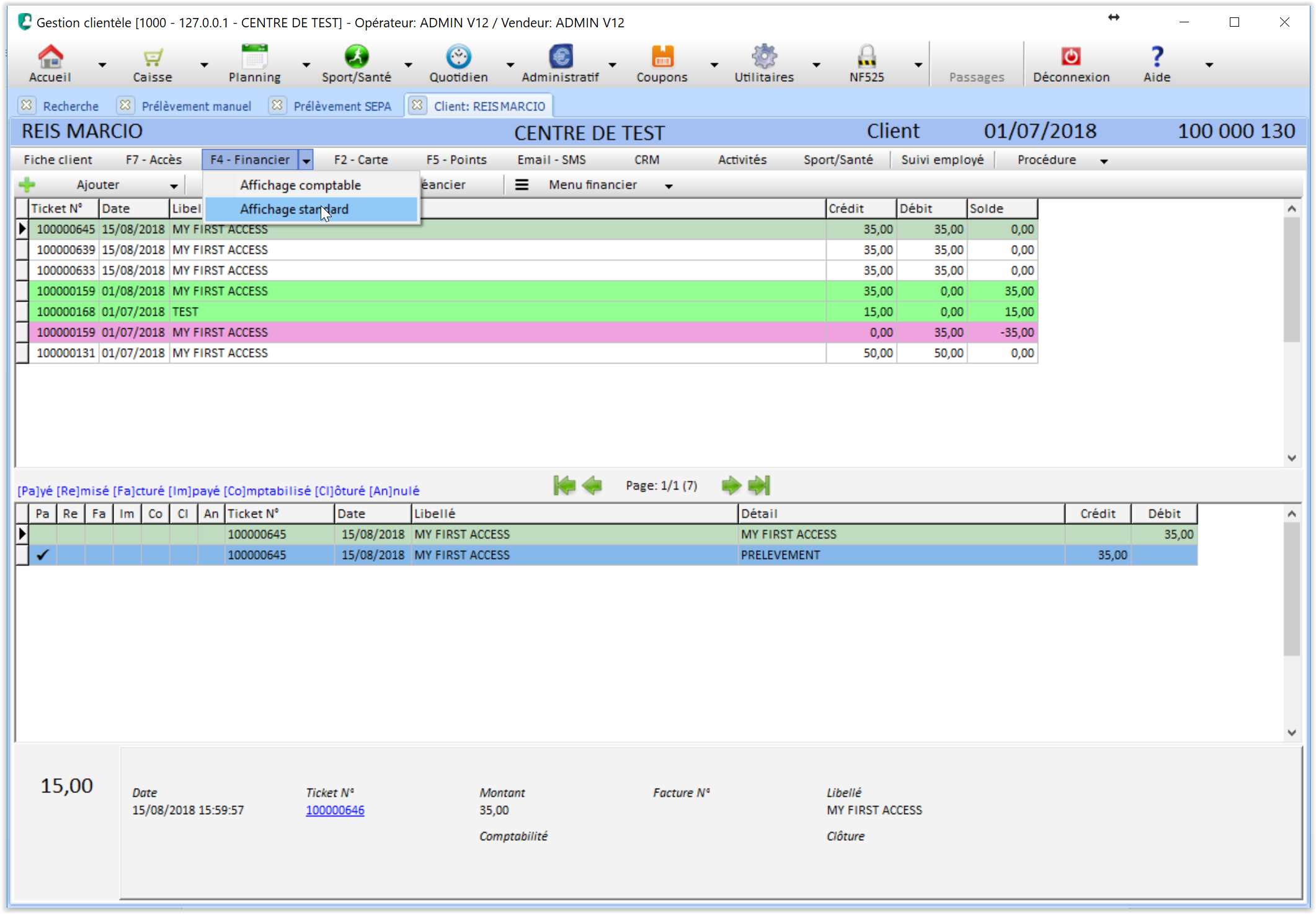
Task: Open the F4 - Financier dropdown arrow
Action: point(306,160)
